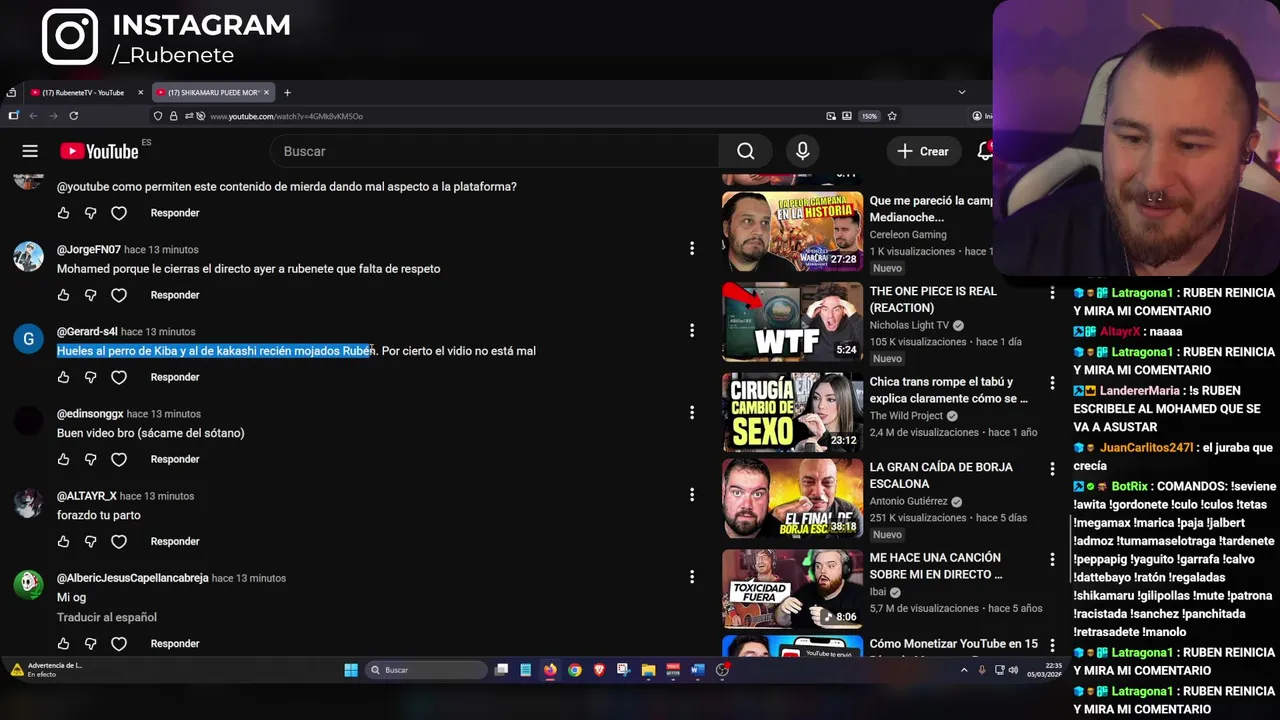
Task: Open ME HACE UNA CANCIÓN video title
Action: point(936,566)
